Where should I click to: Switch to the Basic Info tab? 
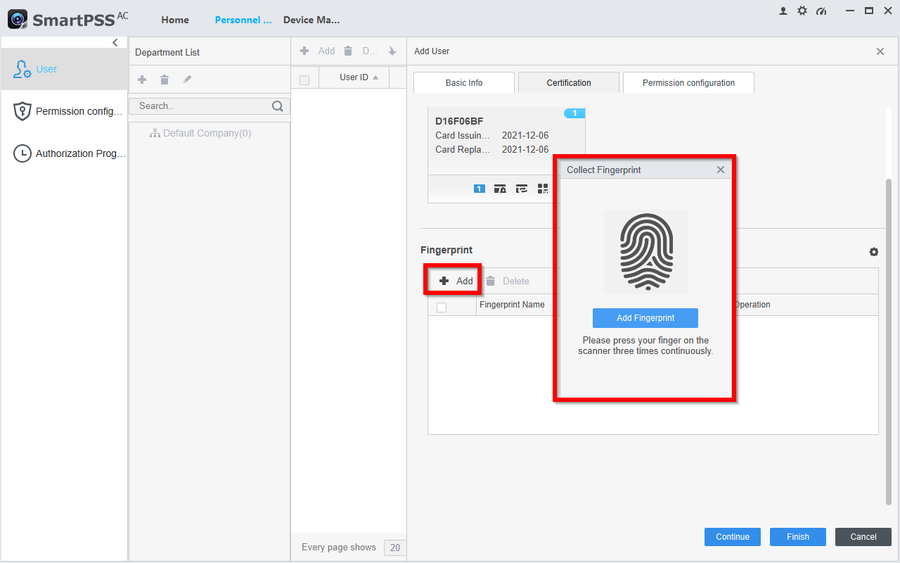(x=463, y=83)
